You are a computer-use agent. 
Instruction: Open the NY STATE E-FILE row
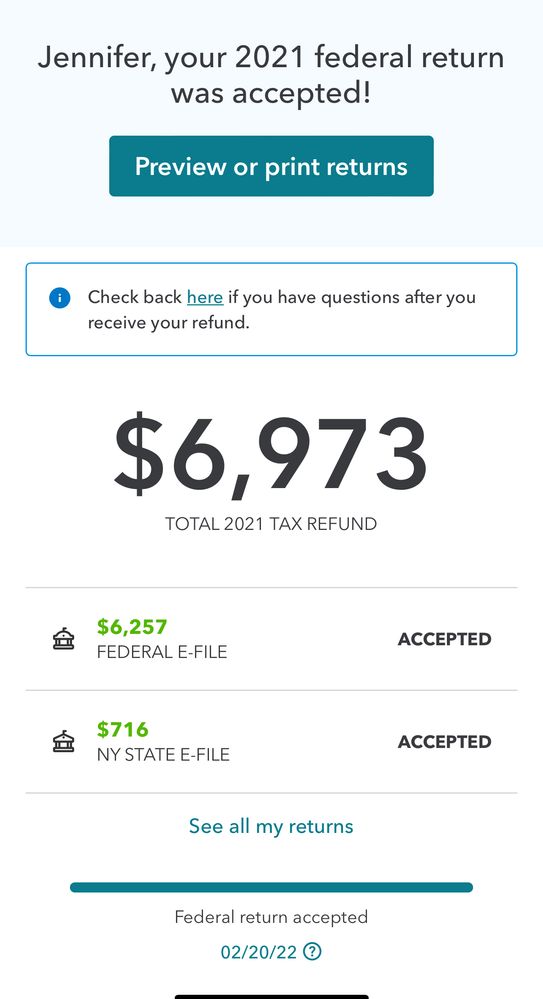pyautogui.click(x=271, y=742)
